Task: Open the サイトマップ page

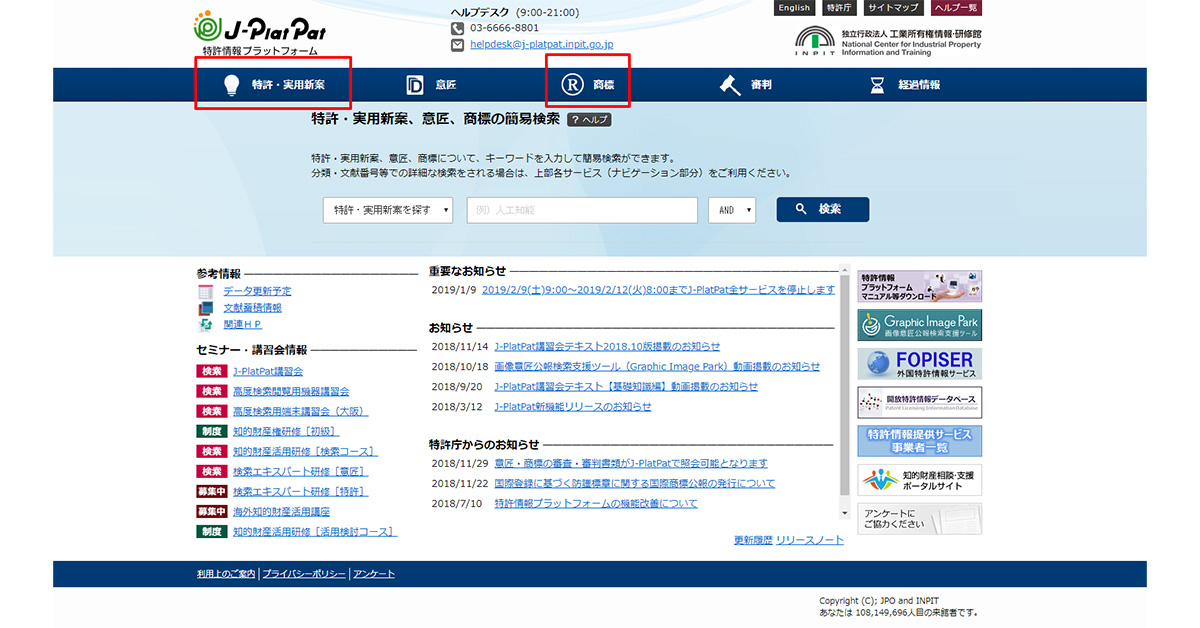Action: tap(893, 8)
